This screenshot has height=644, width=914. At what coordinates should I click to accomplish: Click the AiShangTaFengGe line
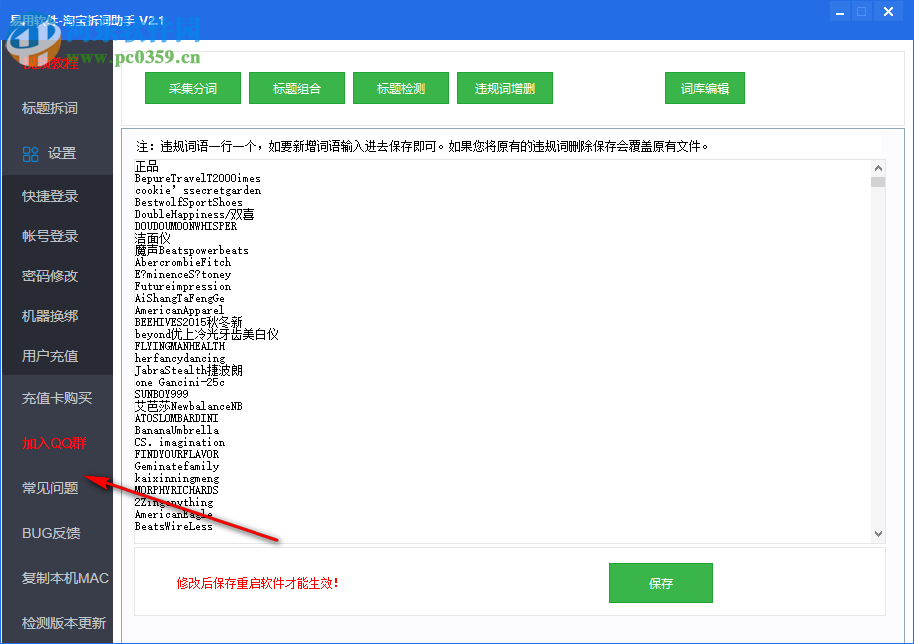click(180, 298)
